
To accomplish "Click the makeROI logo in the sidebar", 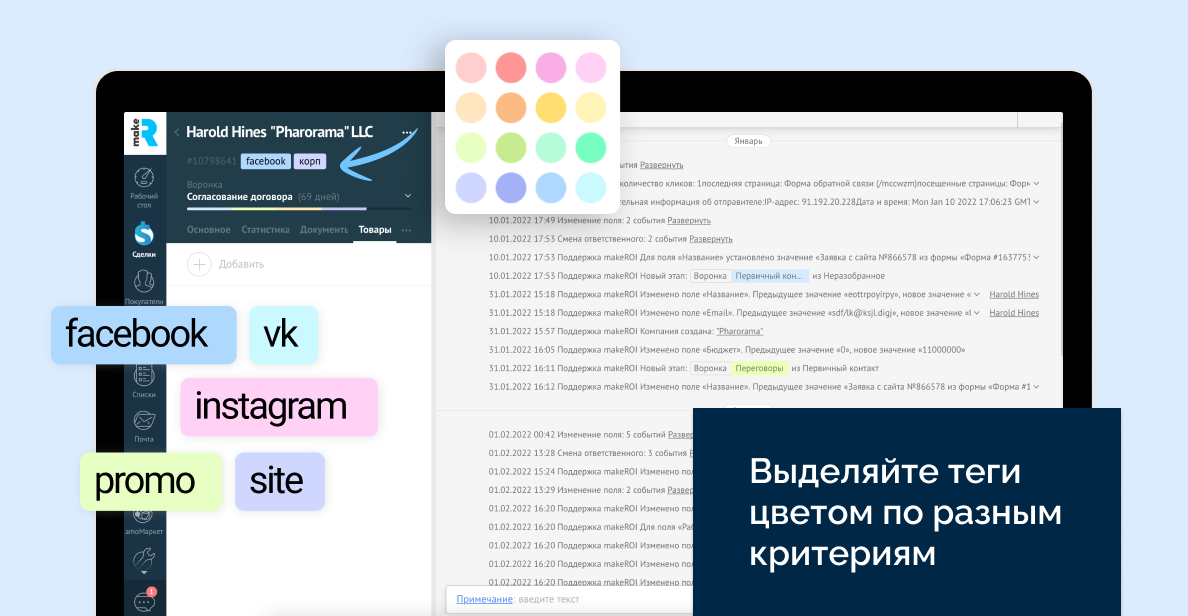I will pos(145,133).
